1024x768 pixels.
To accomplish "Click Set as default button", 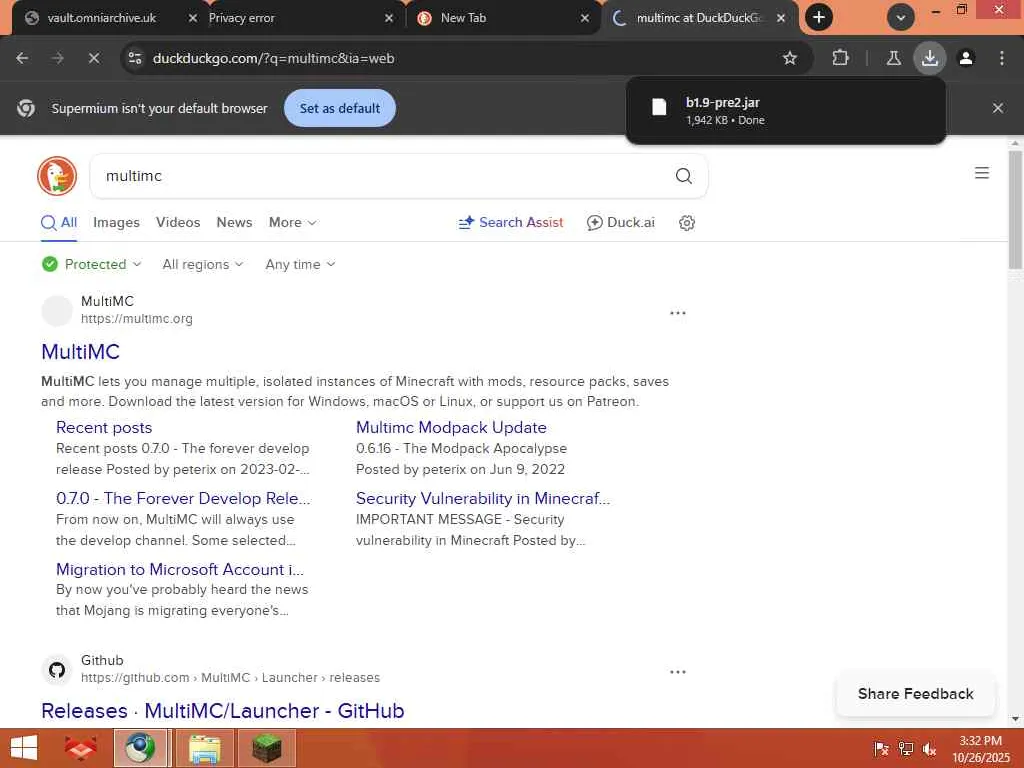I will point(340,108).
